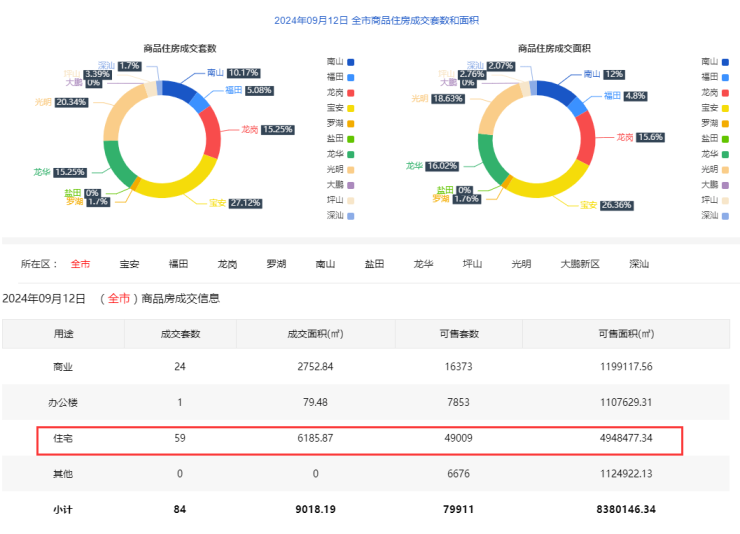The width and height of the screenshot is (740, 534).
Task: Select 龙岗 in the district filter row
Action: pyautogui.click(x=227, y=264)
